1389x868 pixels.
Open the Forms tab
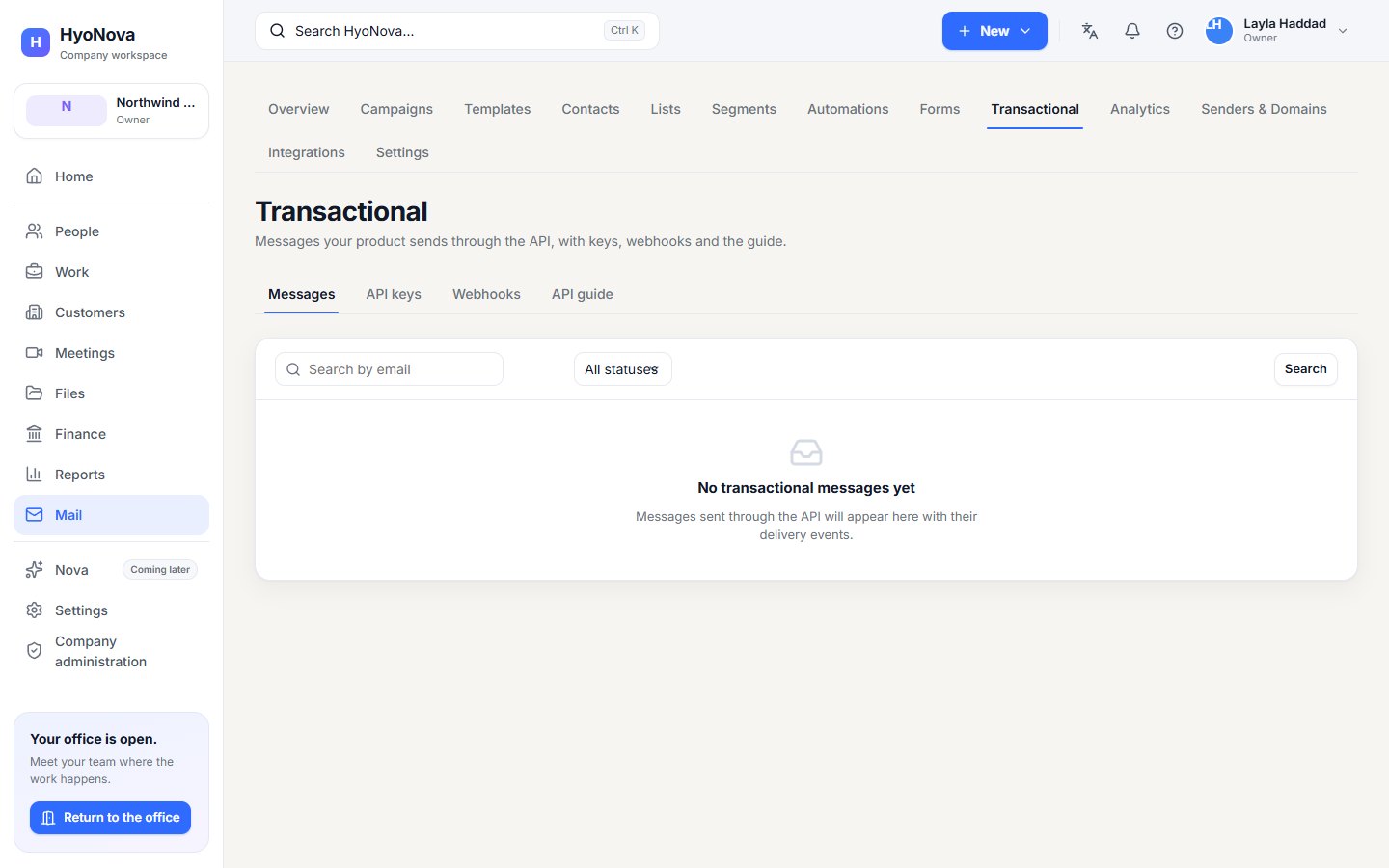coord(940,109)
